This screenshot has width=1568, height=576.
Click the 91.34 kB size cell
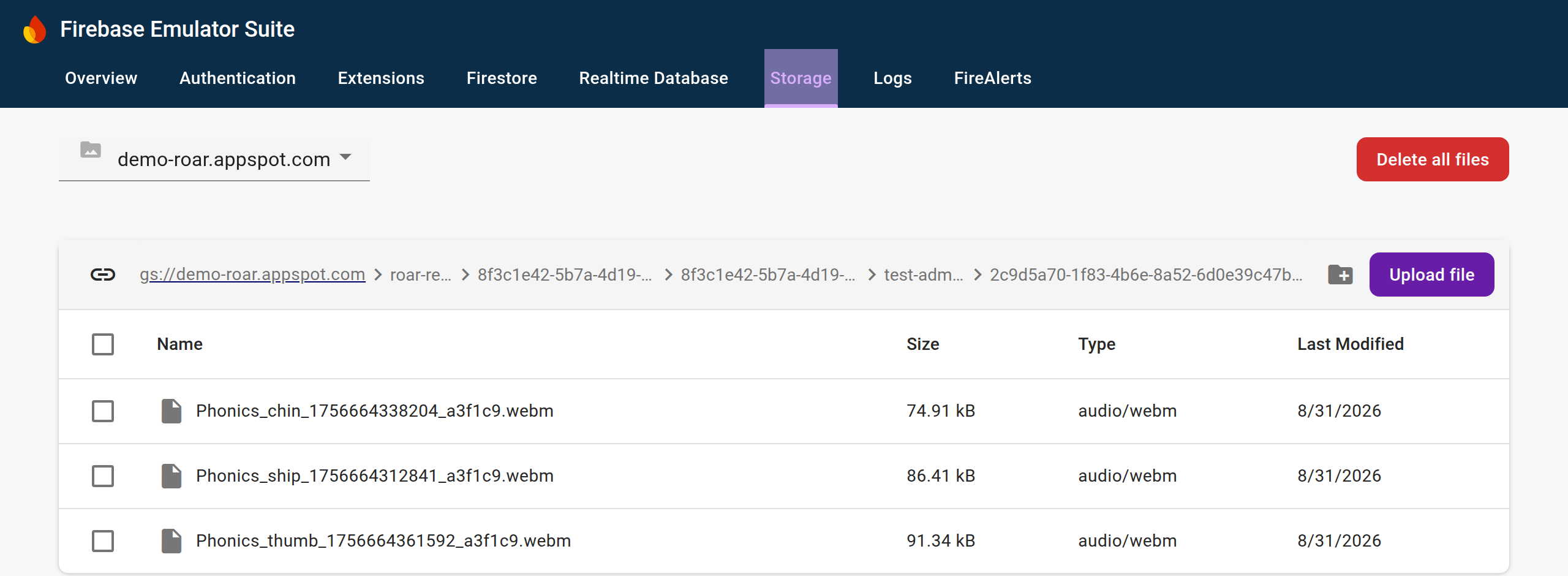pyautogui.click(x=941, y=541)
